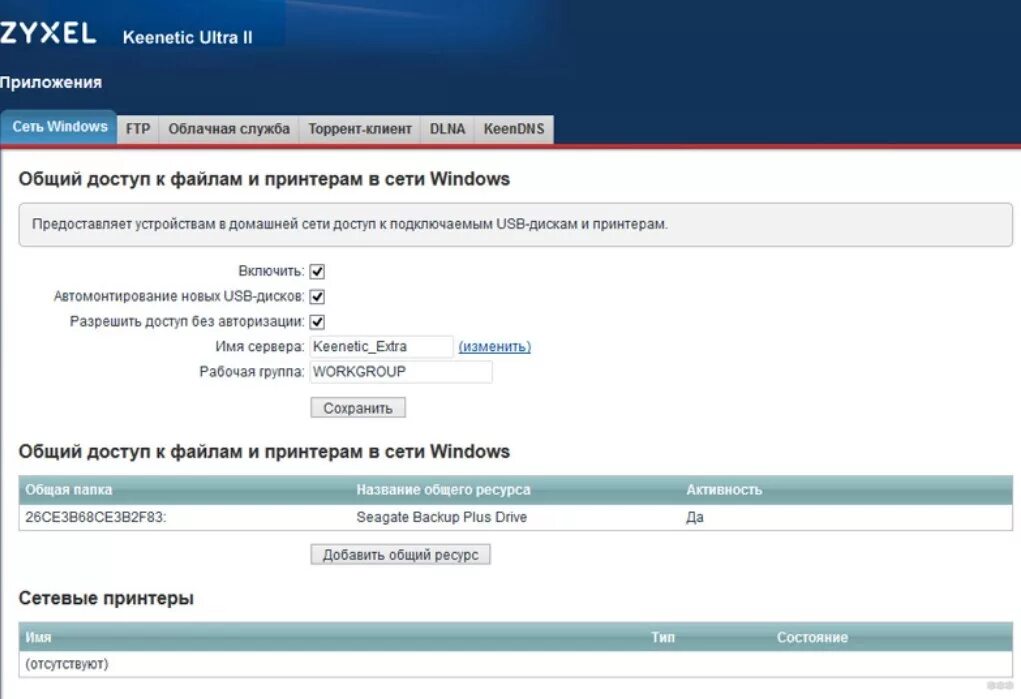Image resolution: width=1021 pixels, height=699 pixels.
Task: Click the Keenetic Ultra II title
Action: coord(188,38)
